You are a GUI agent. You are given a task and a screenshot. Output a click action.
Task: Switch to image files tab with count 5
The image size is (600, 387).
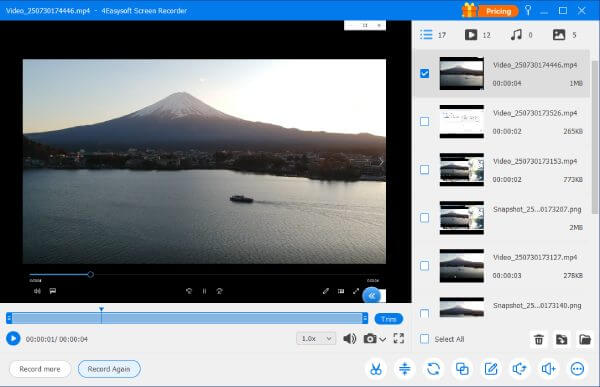pos(564,35)
